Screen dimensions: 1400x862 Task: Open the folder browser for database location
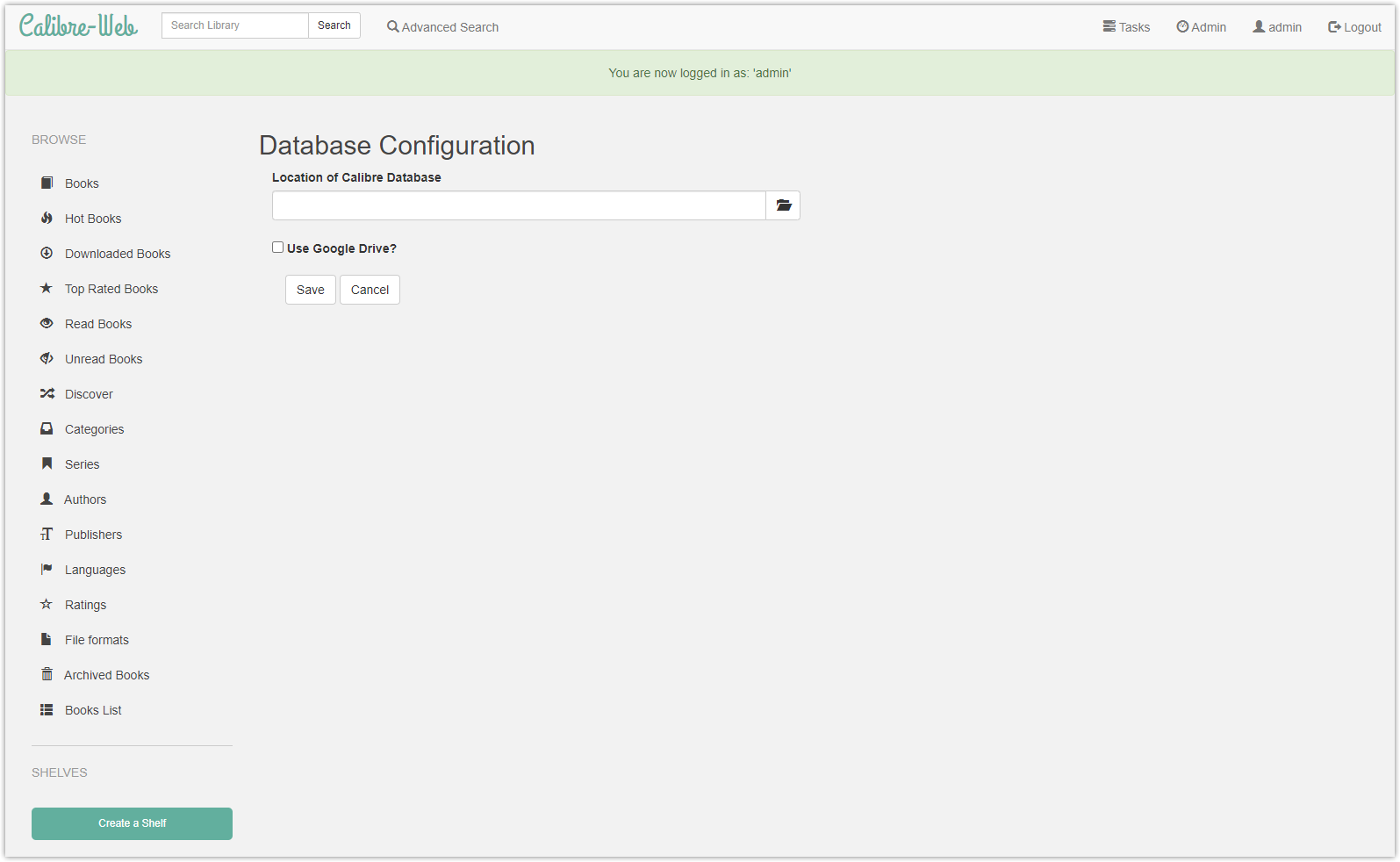click(x=783, y=205)
